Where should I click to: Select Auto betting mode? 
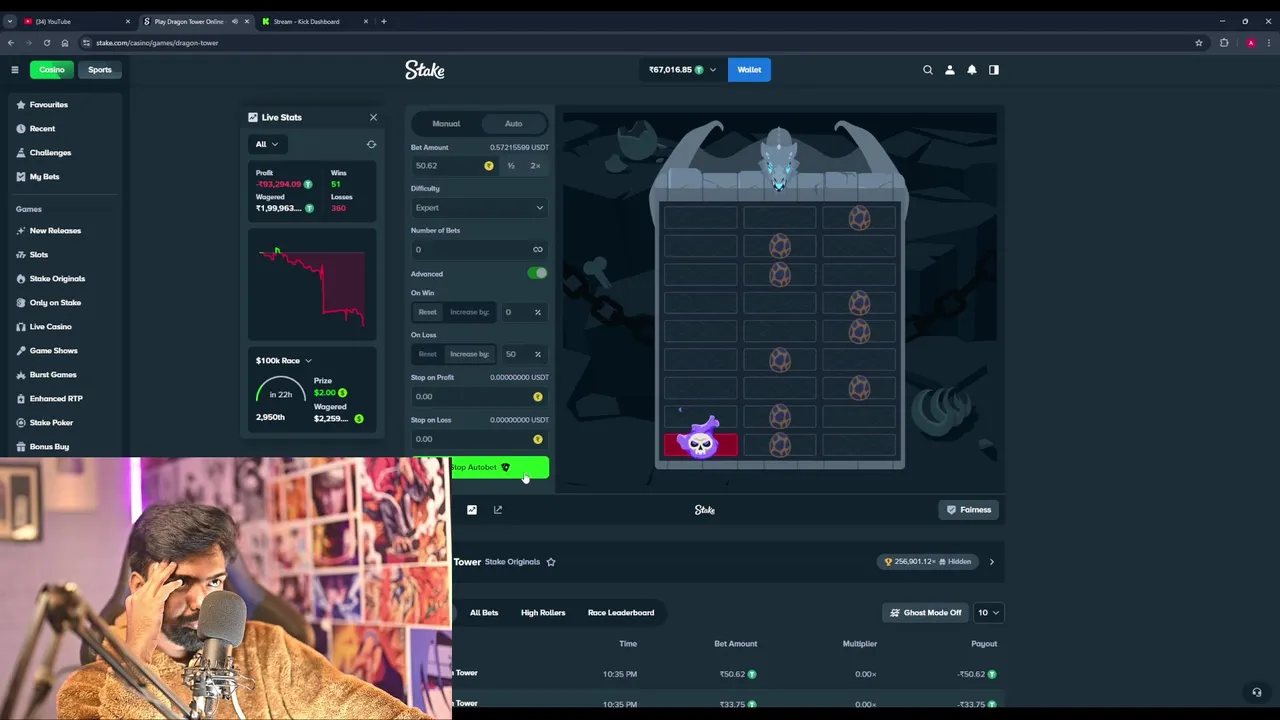(x=513, y=124)
